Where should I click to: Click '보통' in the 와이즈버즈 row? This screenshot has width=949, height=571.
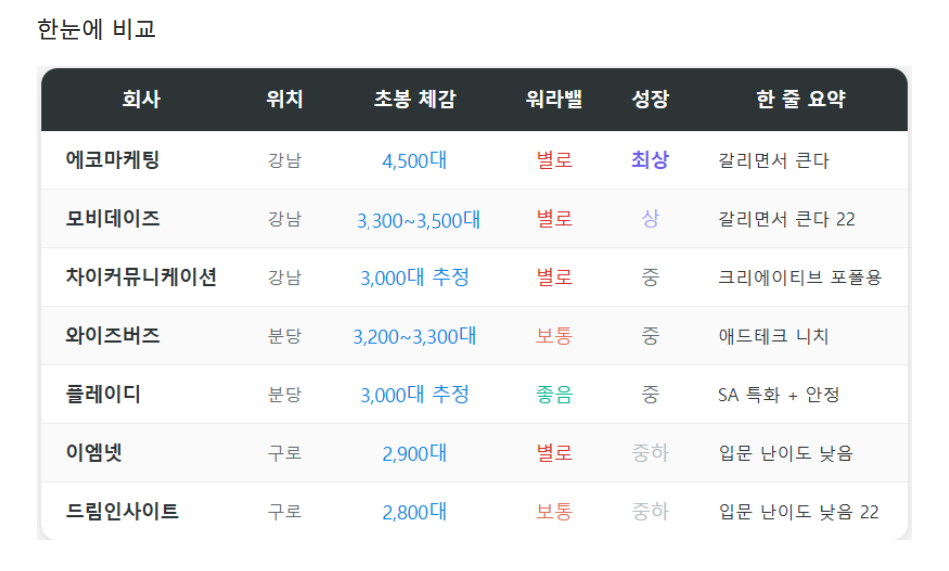[554, 335]
